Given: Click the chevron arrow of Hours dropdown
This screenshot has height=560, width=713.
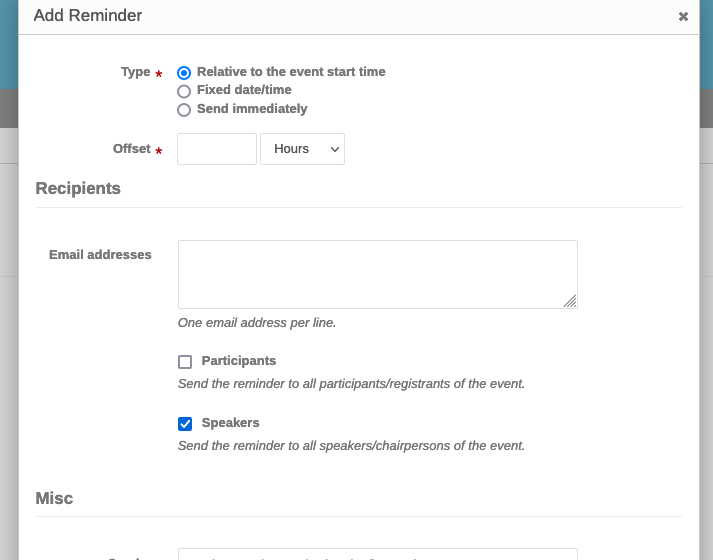Looking at the screenshot, I should tap(335, 150).
